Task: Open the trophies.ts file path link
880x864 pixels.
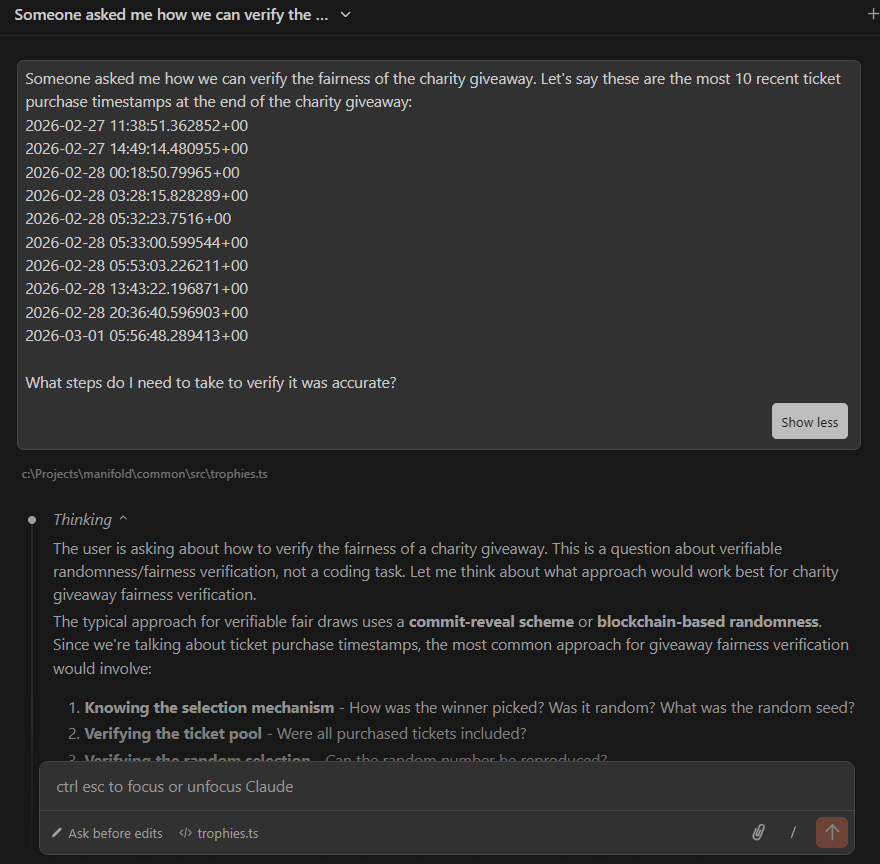Action: pyautogui.click(x=144, y=474)
